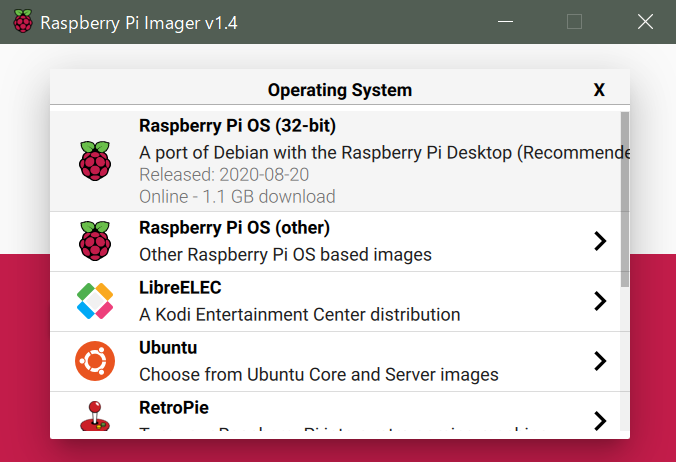Click 'Choose from Ubuntu Core and Server images'

[x=319, y=375]
